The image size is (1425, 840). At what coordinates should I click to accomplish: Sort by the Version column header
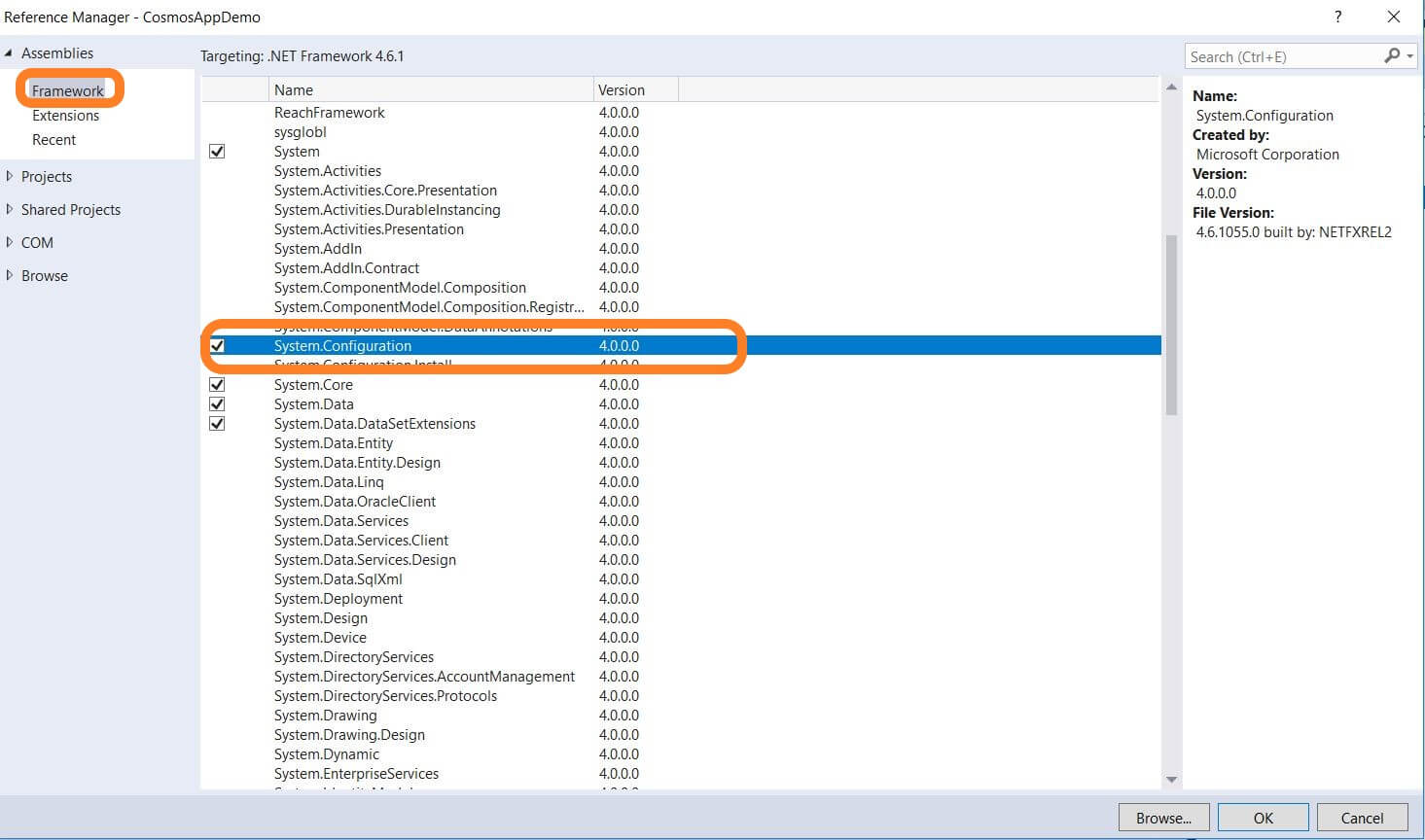point(636,89)
